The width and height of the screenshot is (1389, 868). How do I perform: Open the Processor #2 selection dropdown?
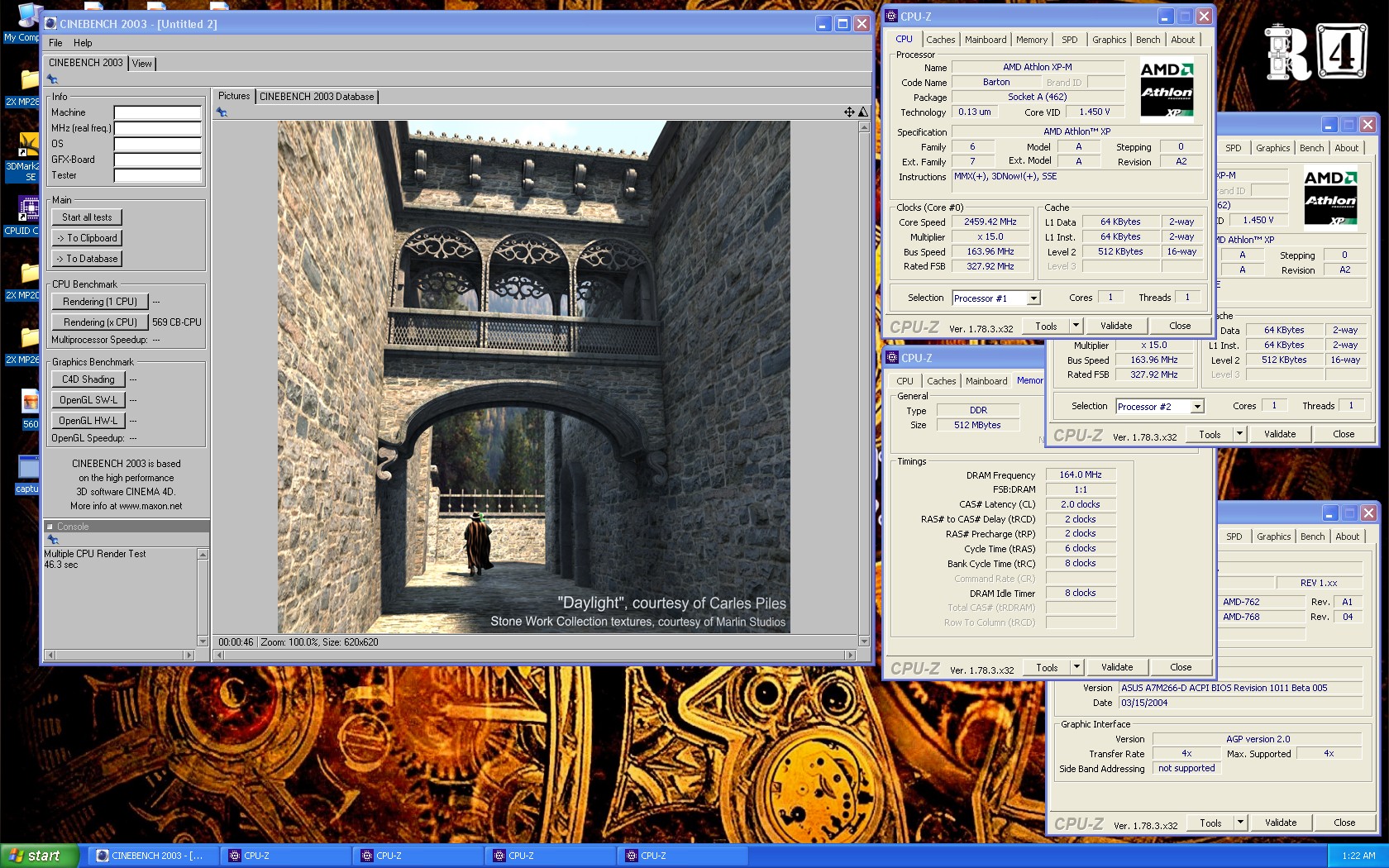click(1197, 407)
